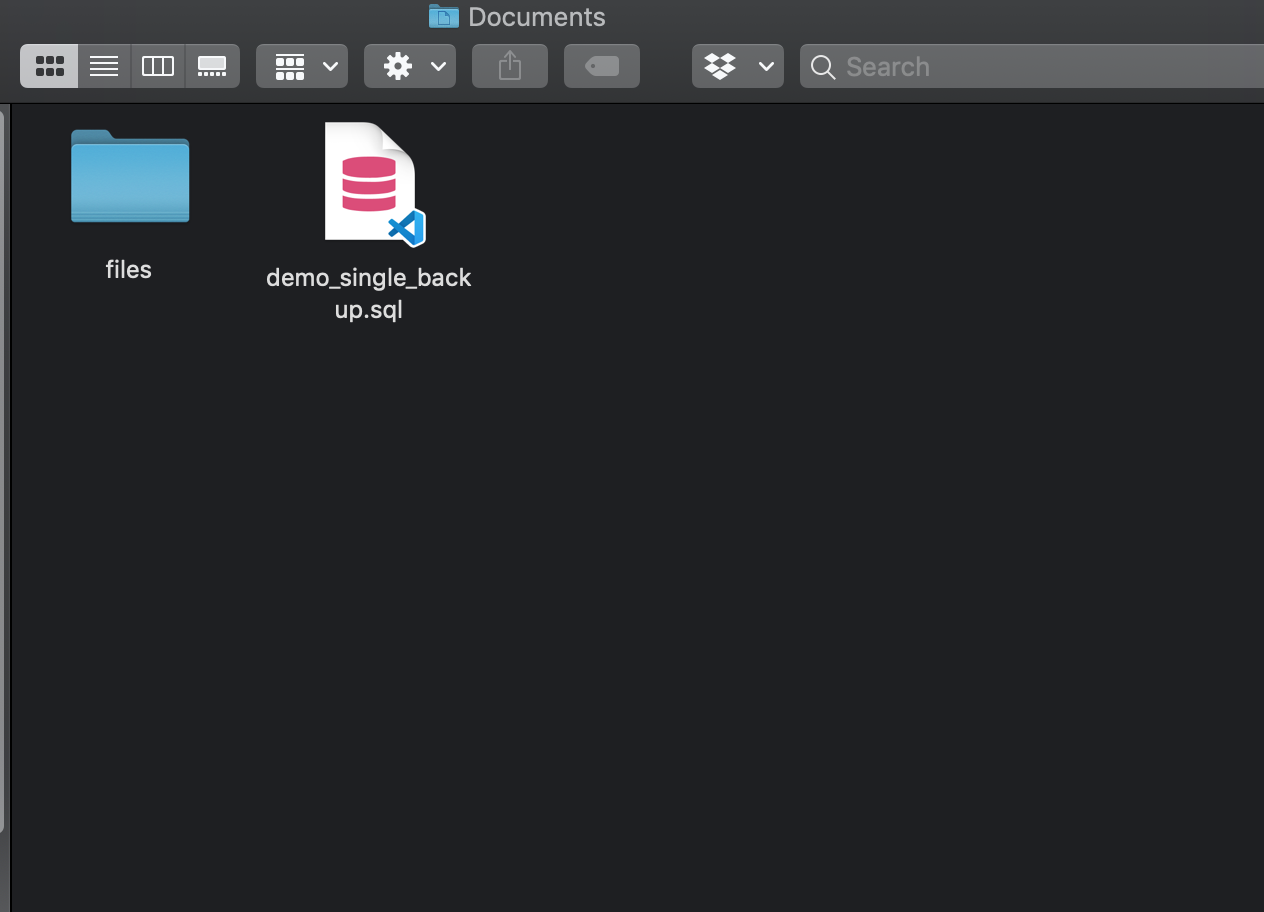Viewport: 1264px width, 912px height.
Task: Click the Edit Tags toolbar icon
Action: (x=601, y=66)
